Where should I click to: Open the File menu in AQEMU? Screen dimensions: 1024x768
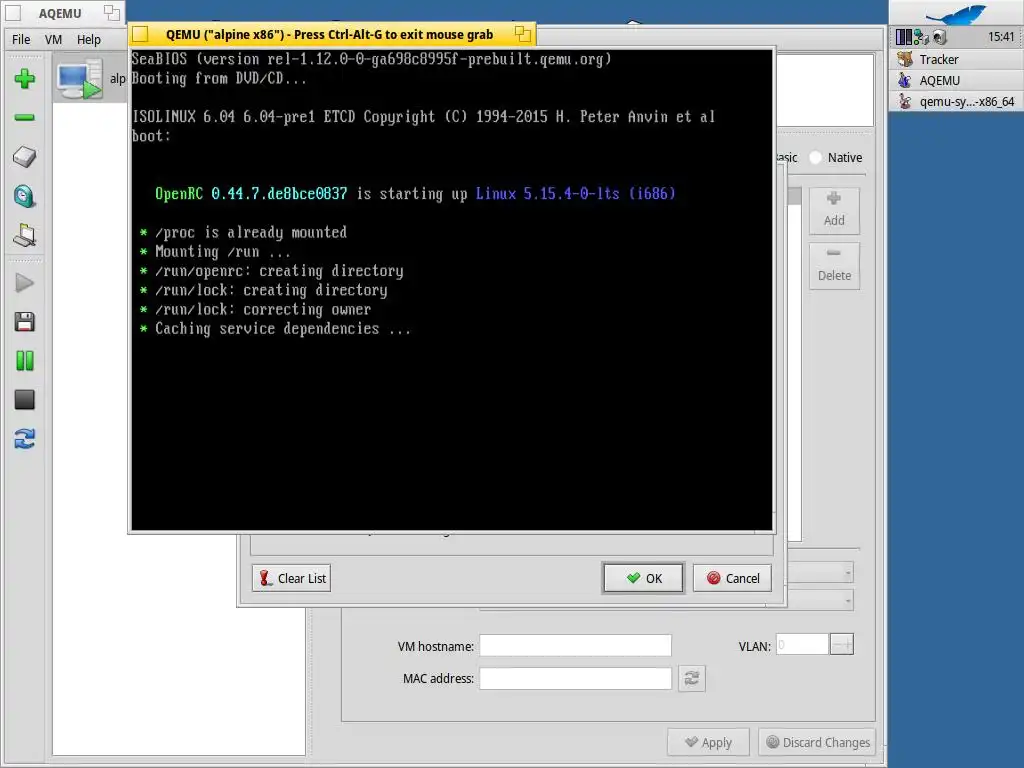pyautogui.click(x=21, y=39)
